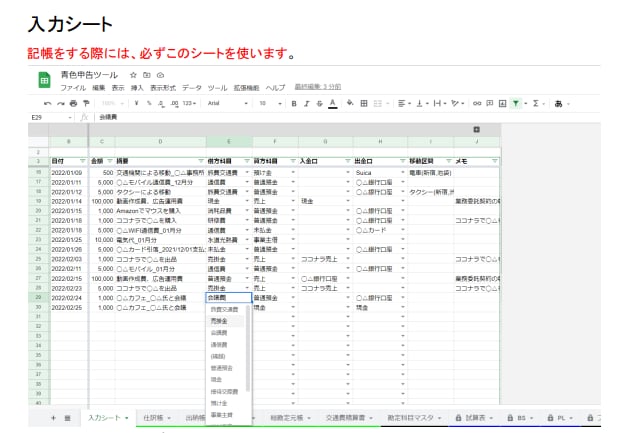638x433 pixels.
Task: Star the 青色申告ツール document
Action: (133, 75)
